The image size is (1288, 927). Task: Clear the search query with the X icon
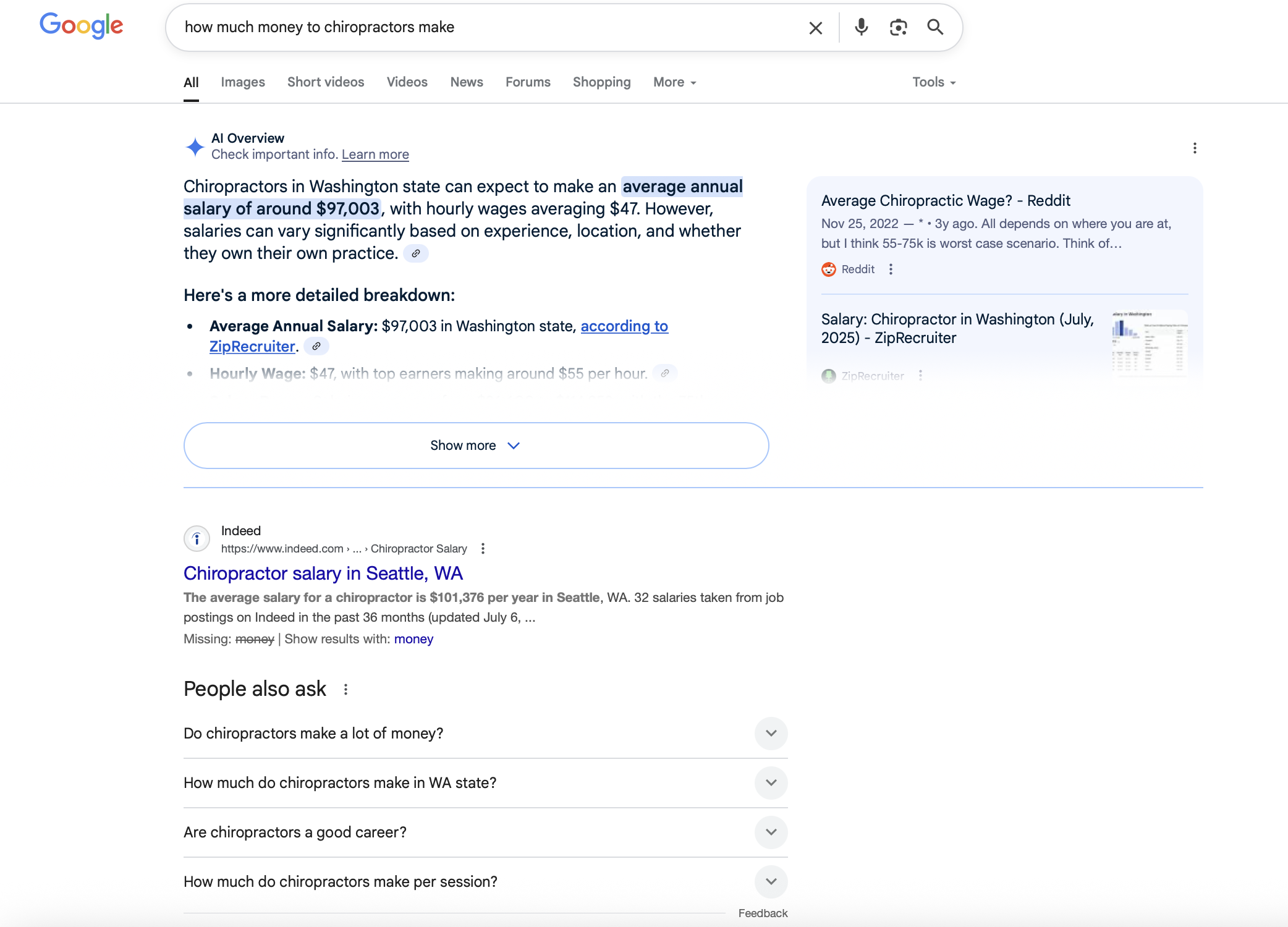815,28
